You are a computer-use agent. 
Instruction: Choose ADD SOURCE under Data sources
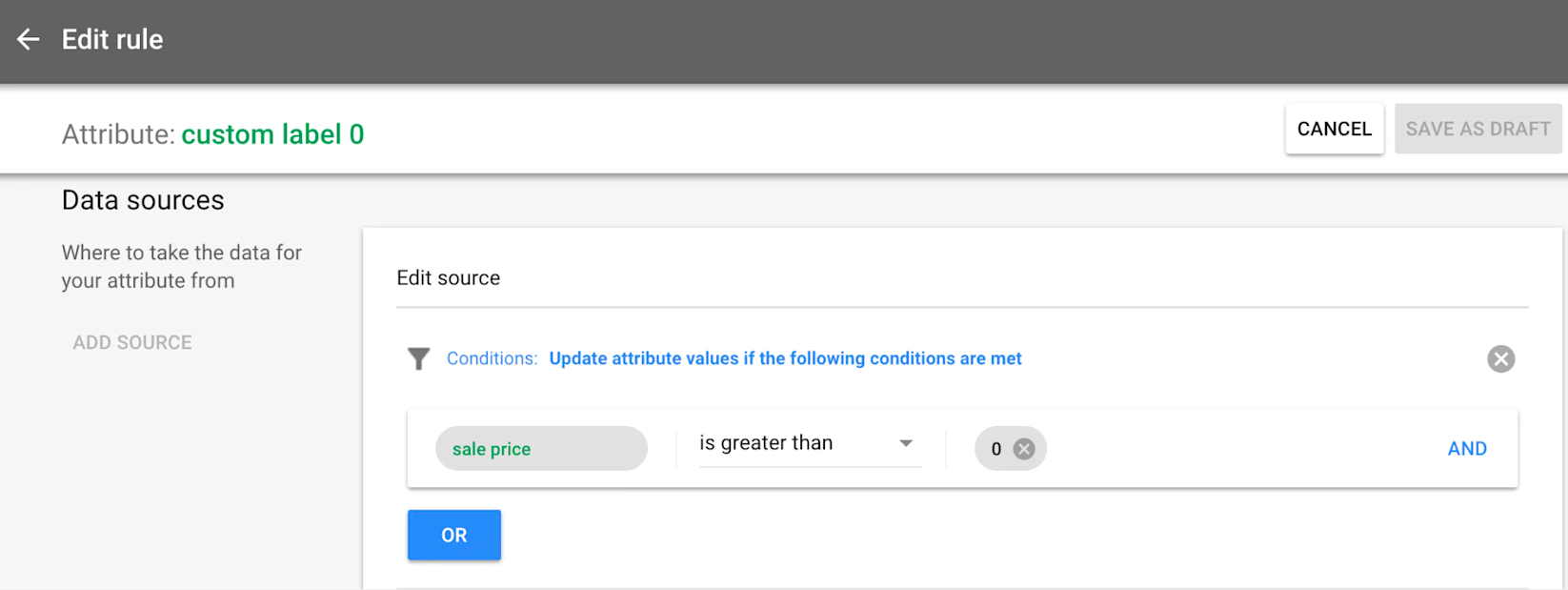click(132, 342)
